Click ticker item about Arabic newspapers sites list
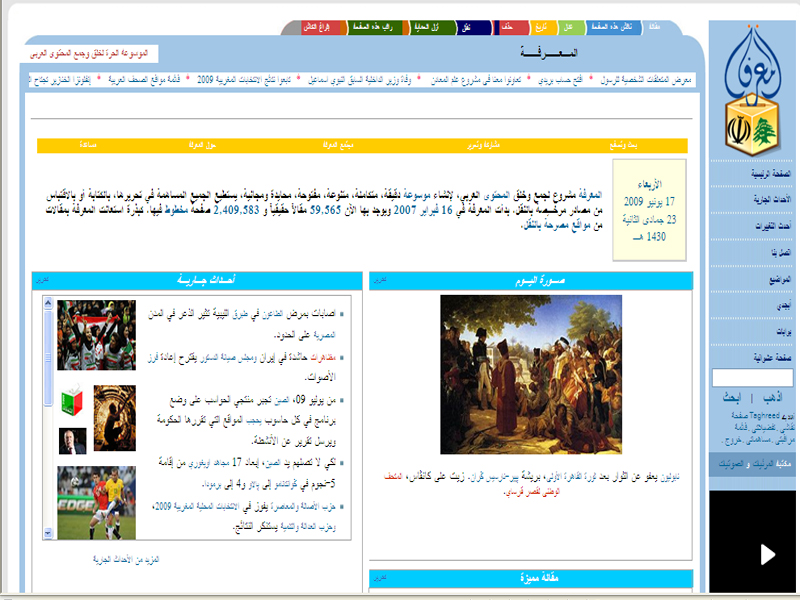Viewport: 800px width, 600px height. click(x=144, y=80)
